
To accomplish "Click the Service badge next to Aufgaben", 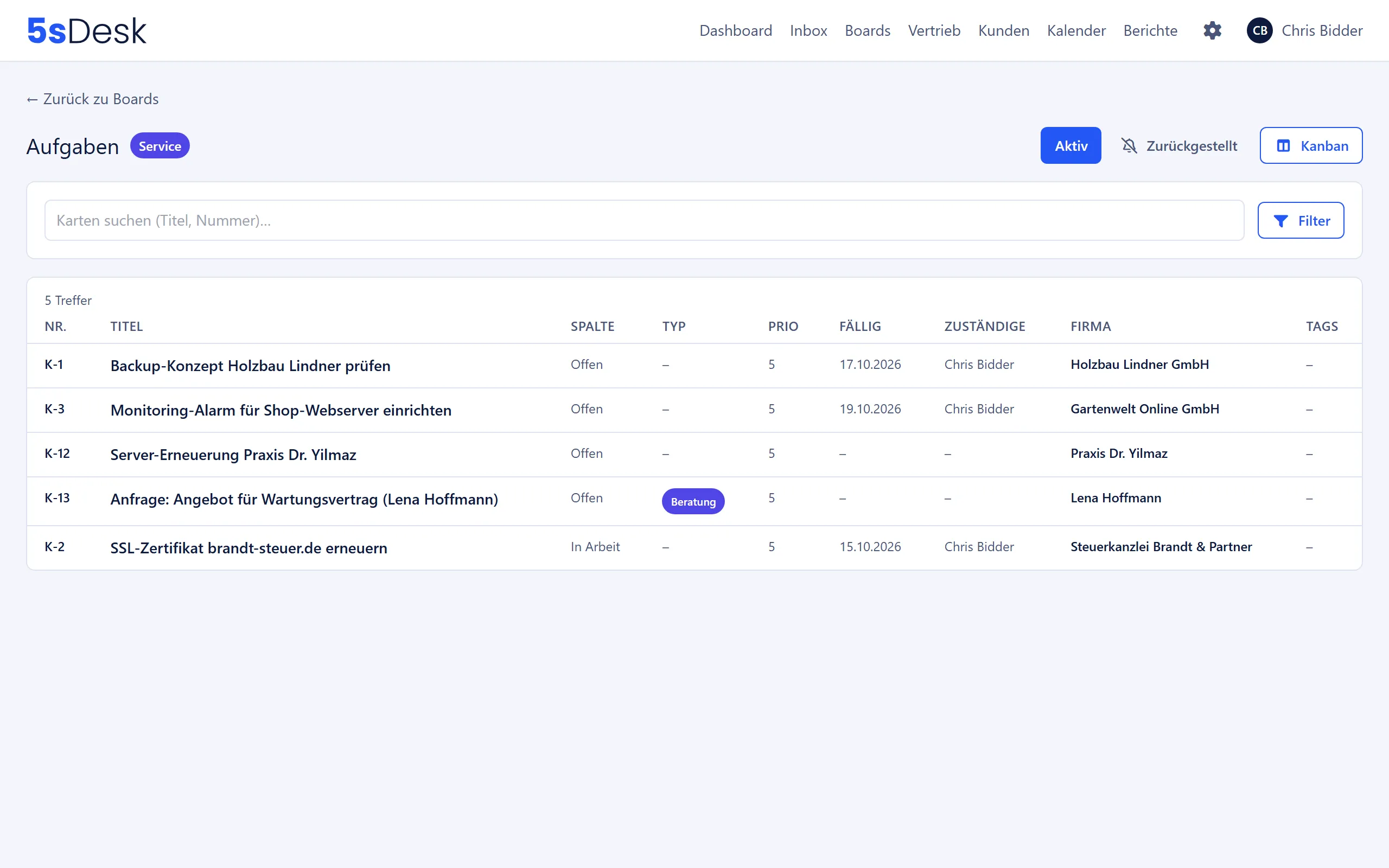I will (160, 146).
